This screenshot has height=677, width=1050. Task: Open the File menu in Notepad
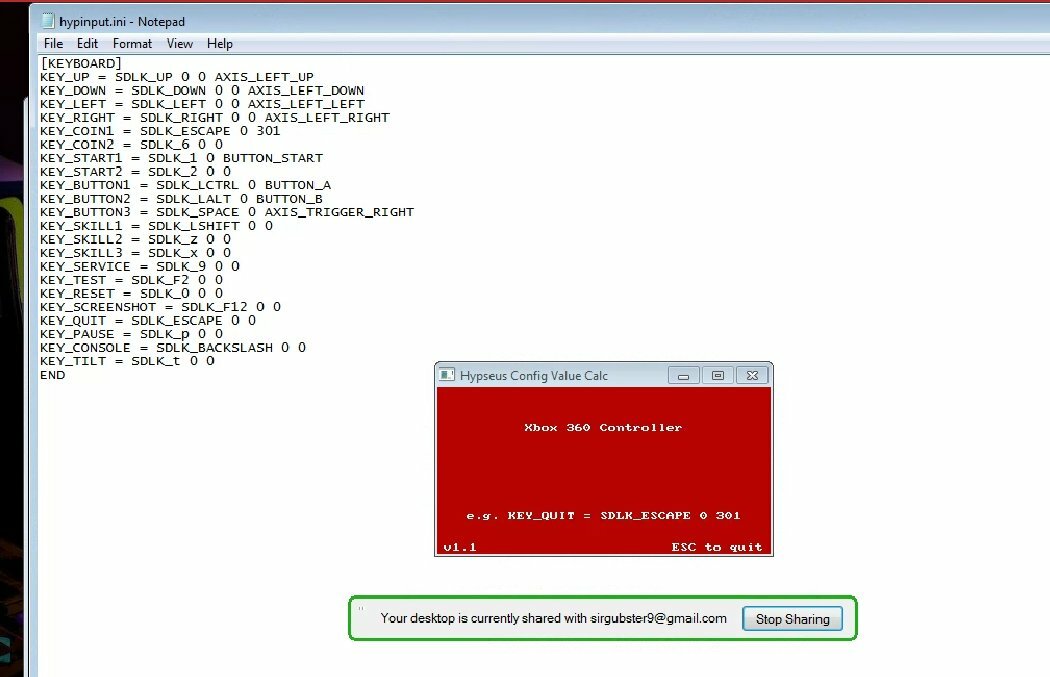click(x=53, y=44)
